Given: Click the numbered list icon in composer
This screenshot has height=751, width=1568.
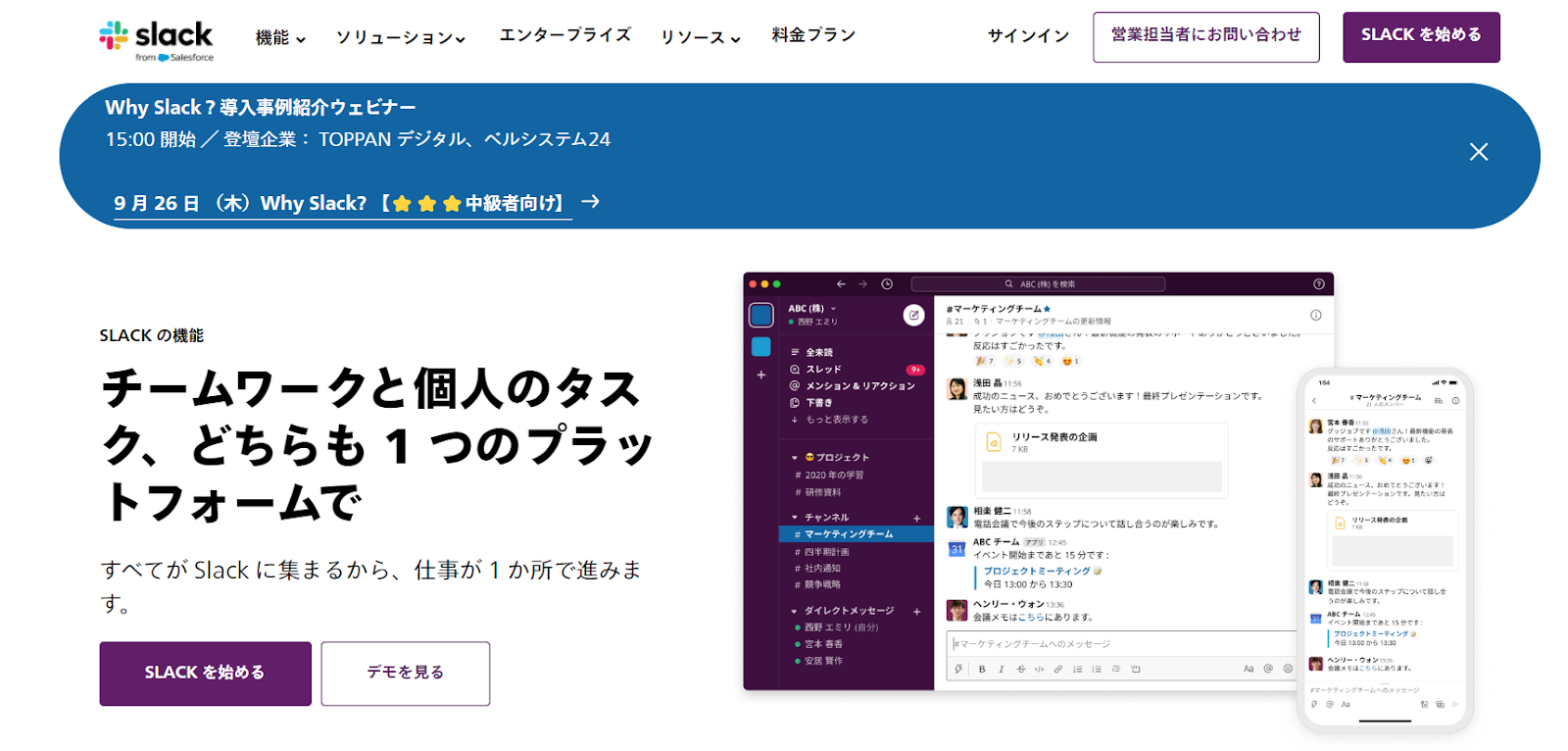Looking at the screenshot, I should click(x=1077, y=669).
